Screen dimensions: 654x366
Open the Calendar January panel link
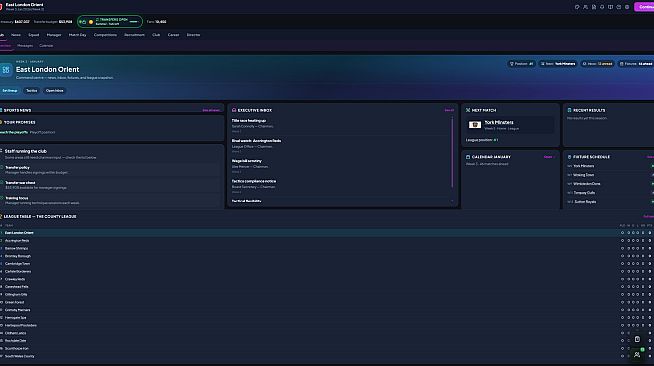click(548, 157)
